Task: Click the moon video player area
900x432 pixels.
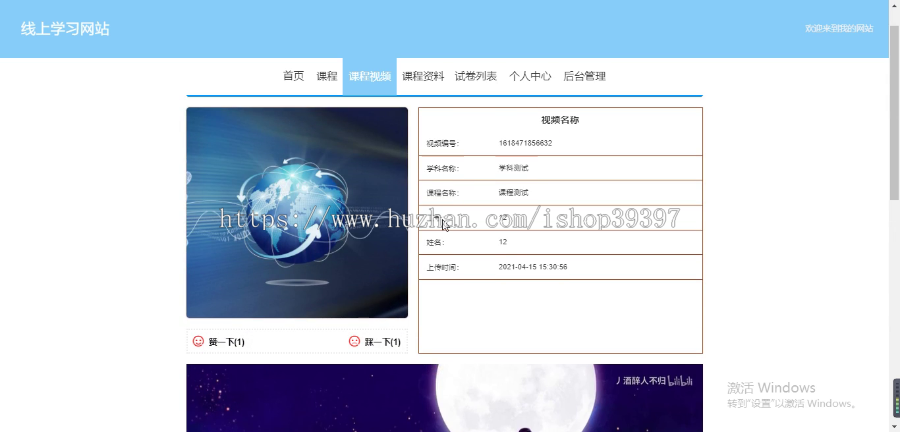Action: 444,398
